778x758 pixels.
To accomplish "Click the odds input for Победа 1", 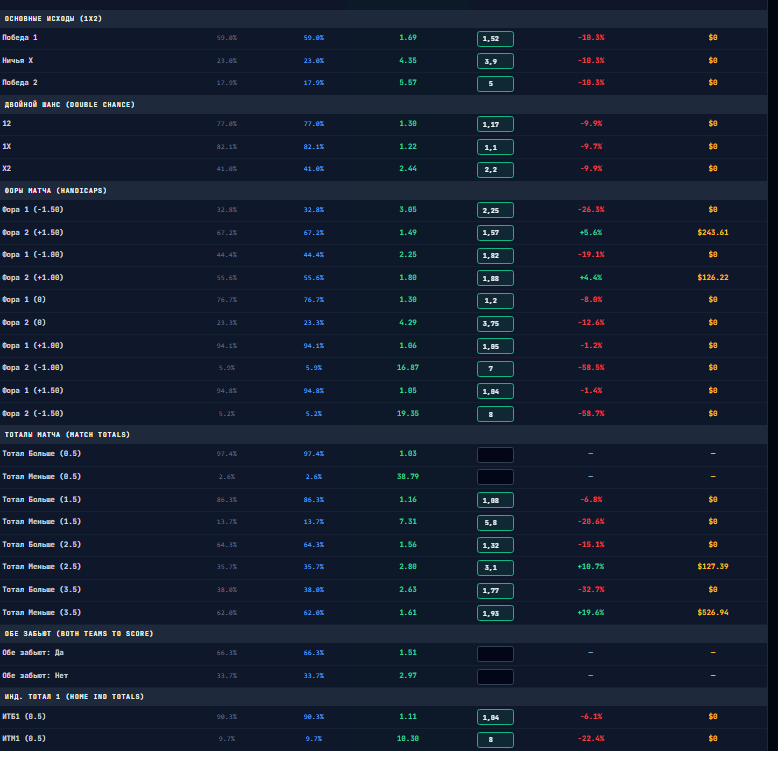I will [x=495, y=39].
